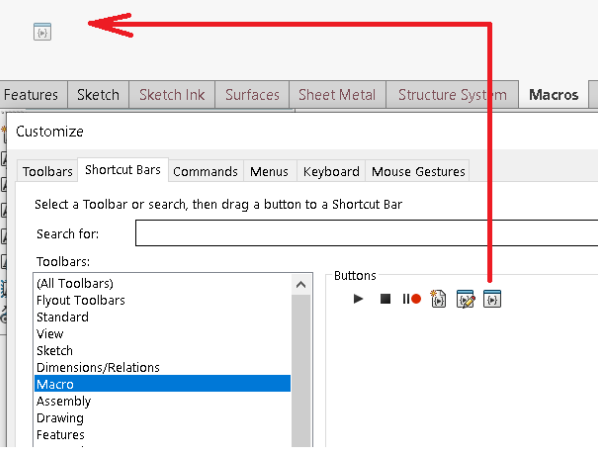Screen dimensions: 598x452
Task: Open the Keyboard tab
Action: coord(331,171)
